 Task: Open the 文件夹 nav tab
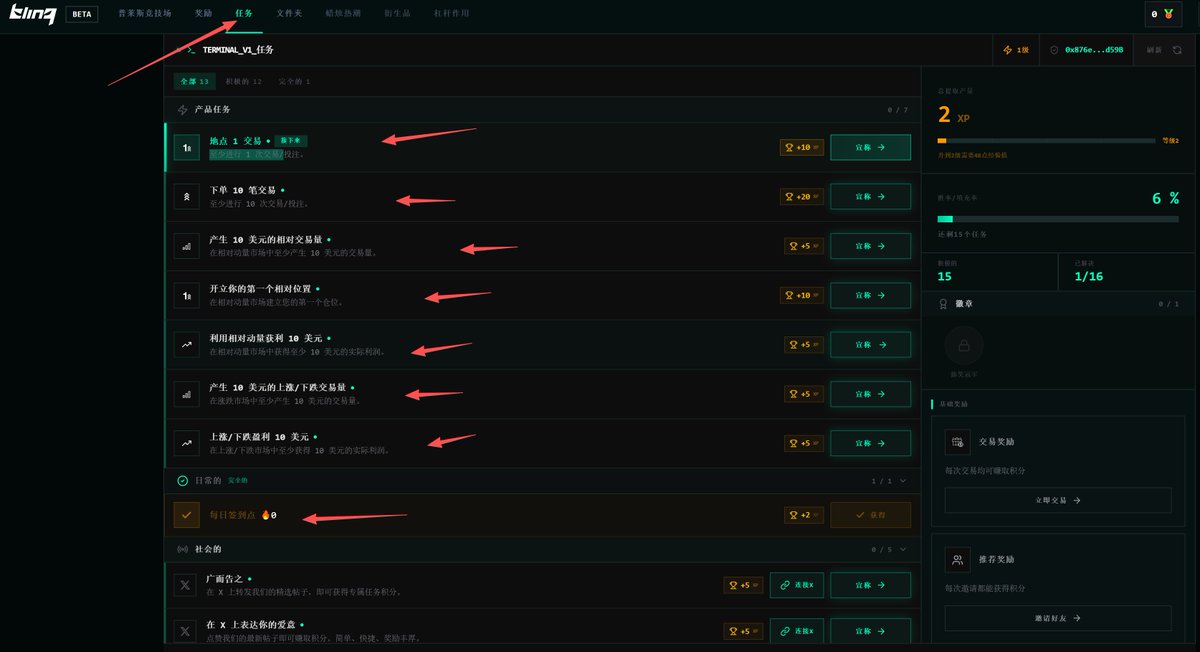pos(289,14)
